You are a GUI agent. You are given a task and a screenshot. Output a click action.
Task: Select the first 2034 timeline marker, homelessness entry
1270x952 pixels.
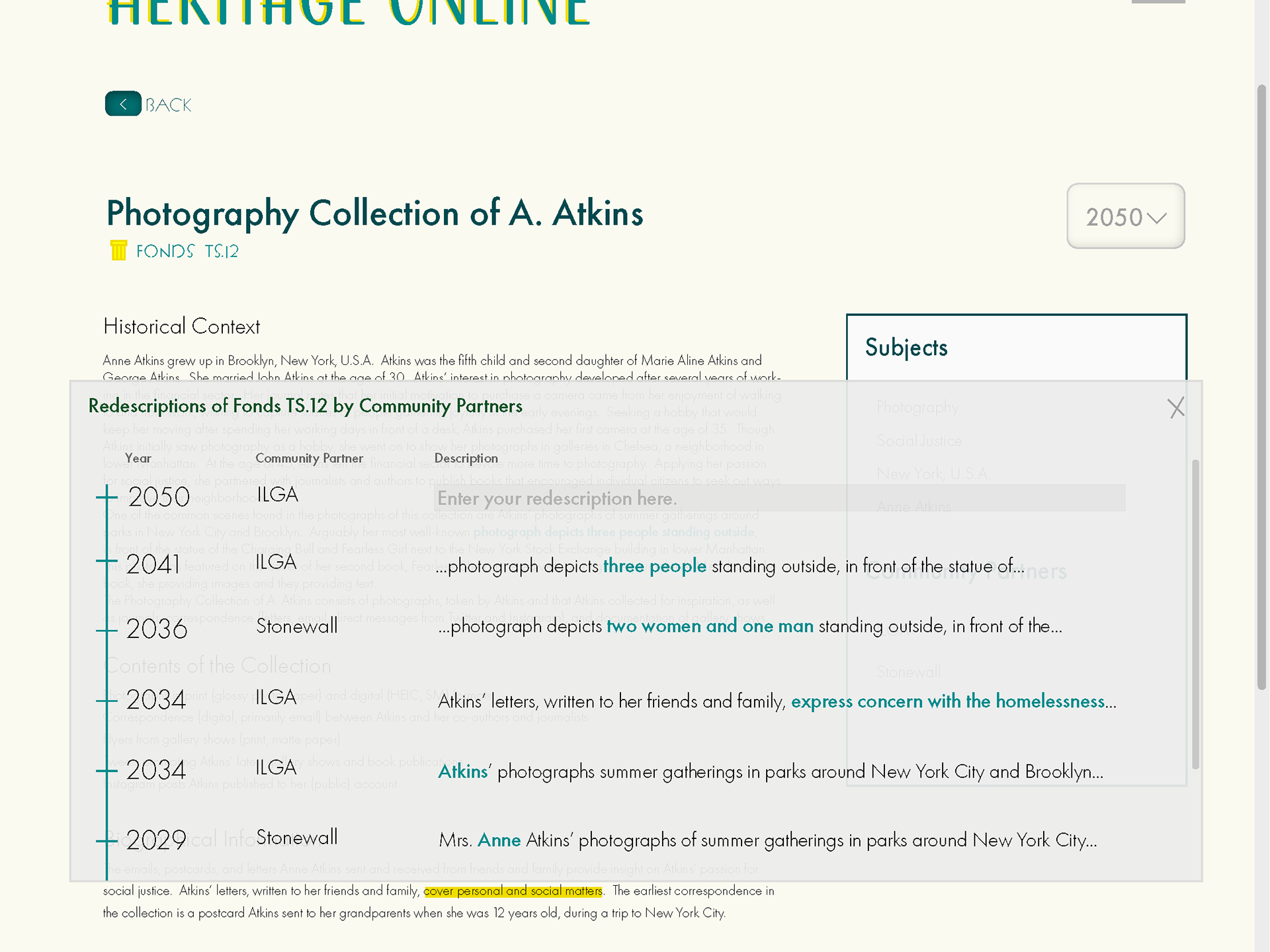(x=106, y=700)
